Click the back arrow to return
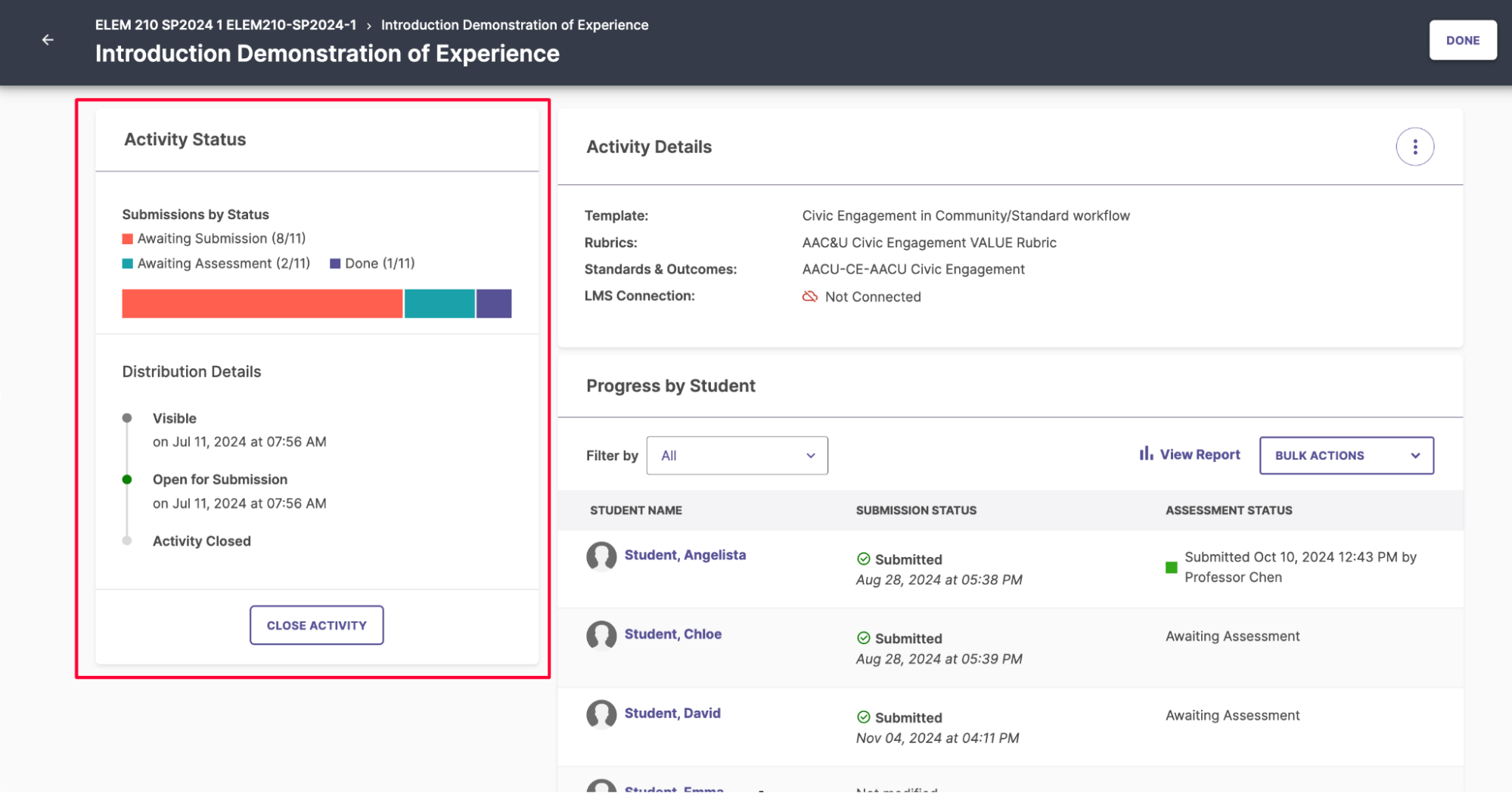 pyautogui.click(x=48, y=40)
